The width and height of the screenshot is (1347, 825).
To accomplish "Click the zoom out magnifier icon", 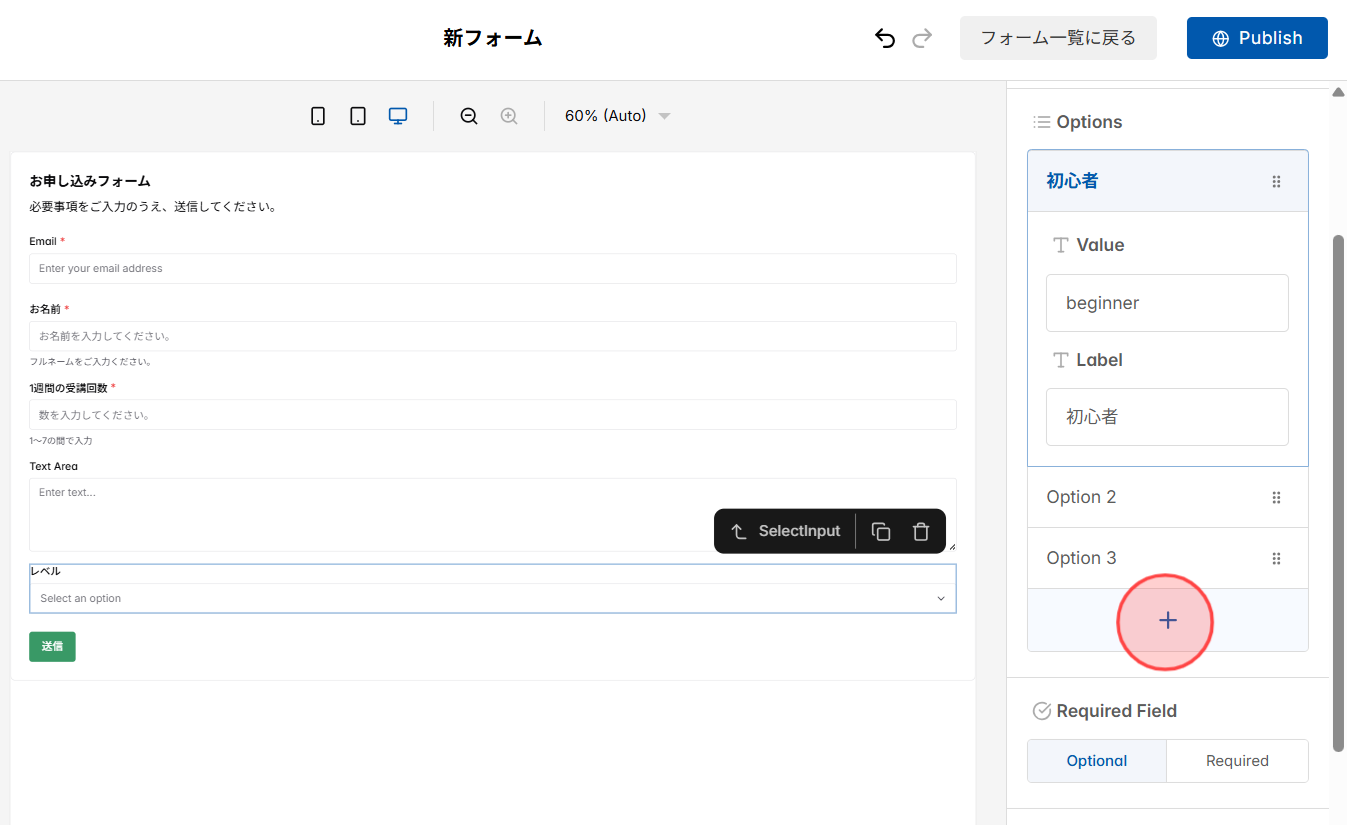I will point(468,115).
